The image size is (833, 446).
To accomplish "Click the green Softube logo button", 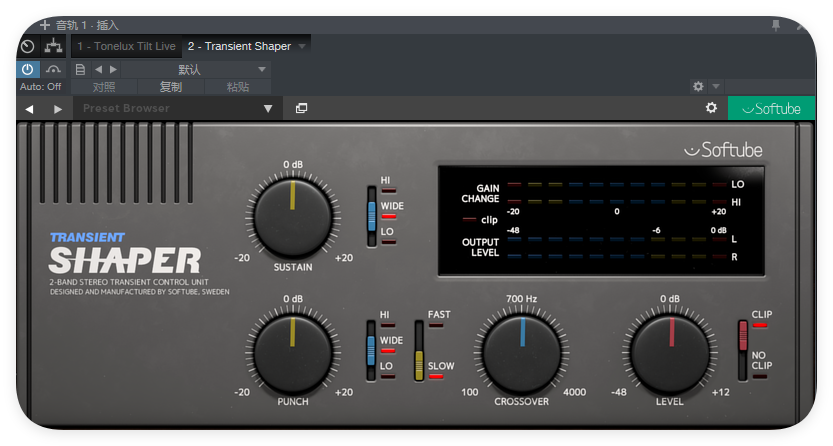I will point(771,108).
